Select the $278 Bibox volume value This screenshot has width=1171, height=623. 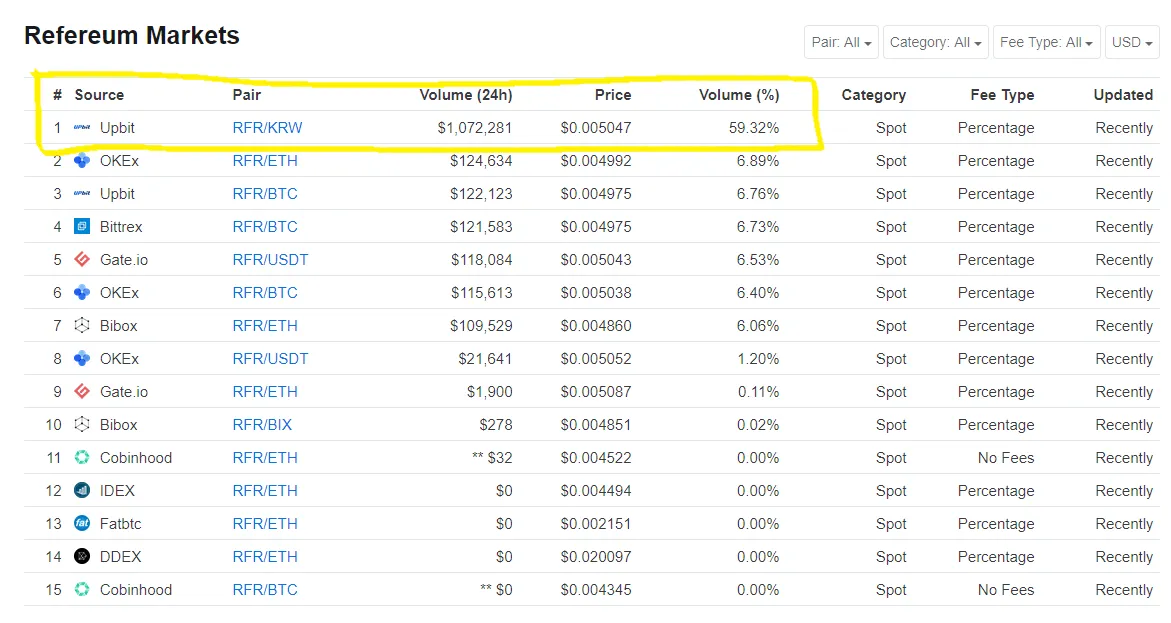point(496,424)
